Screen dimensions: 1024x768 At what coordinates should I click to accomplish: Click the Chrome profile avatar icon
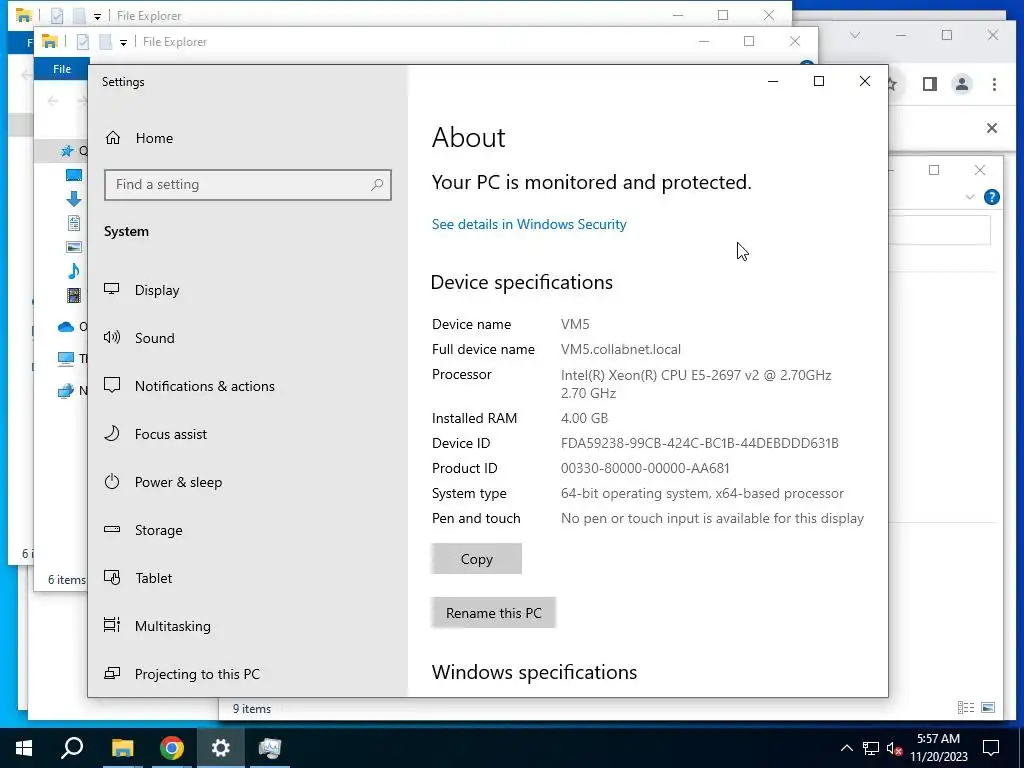pyautogui.click(x=961, y=84)
